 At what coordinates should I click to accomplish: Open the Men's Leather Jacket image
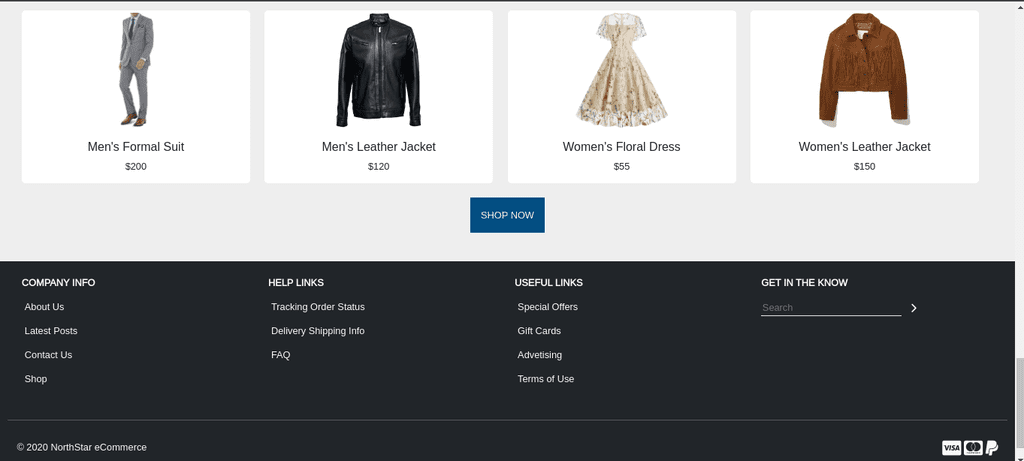coord(379,70)
